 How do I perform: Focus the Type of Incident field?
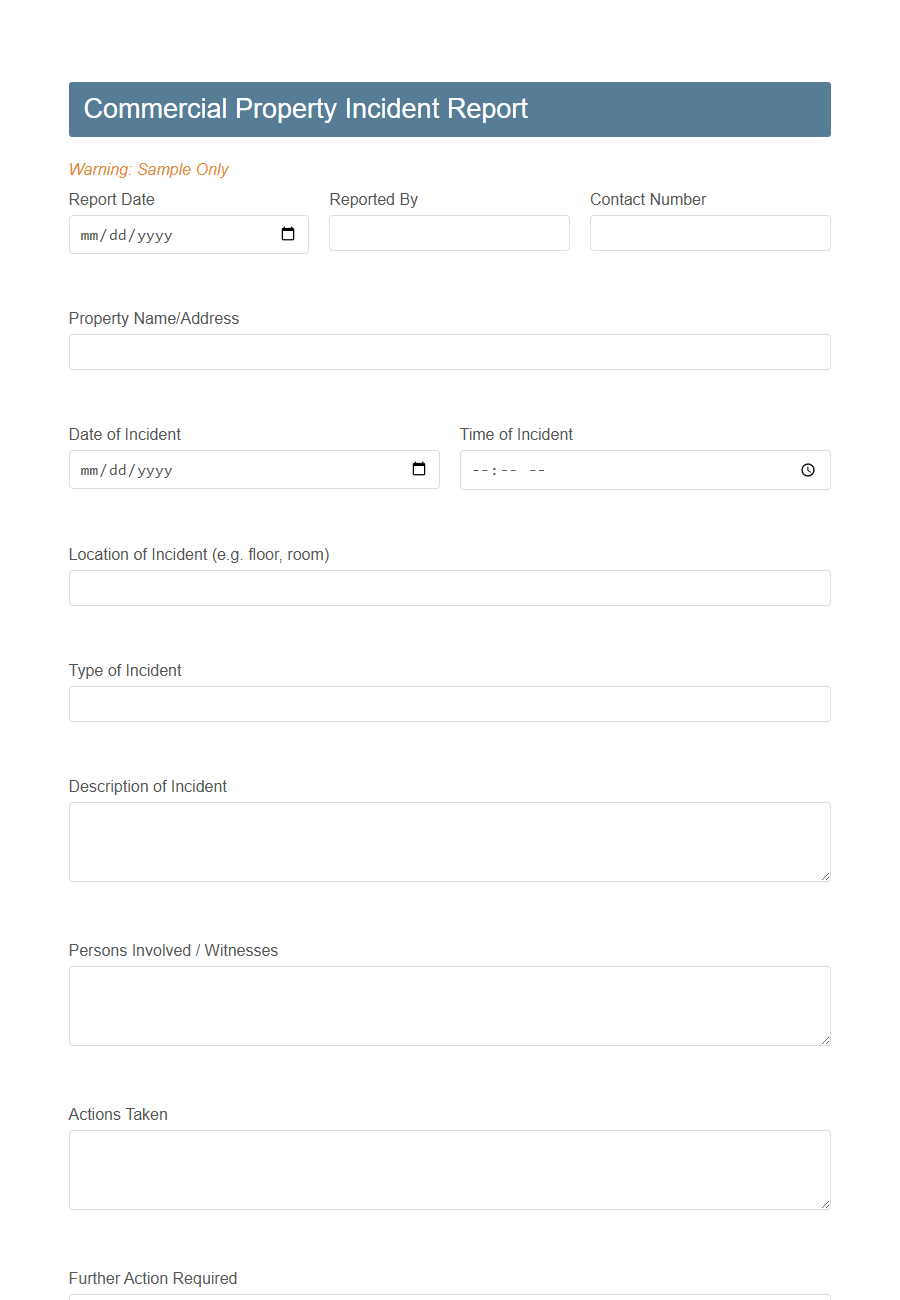pyautogui.click(x=449, y=703)
